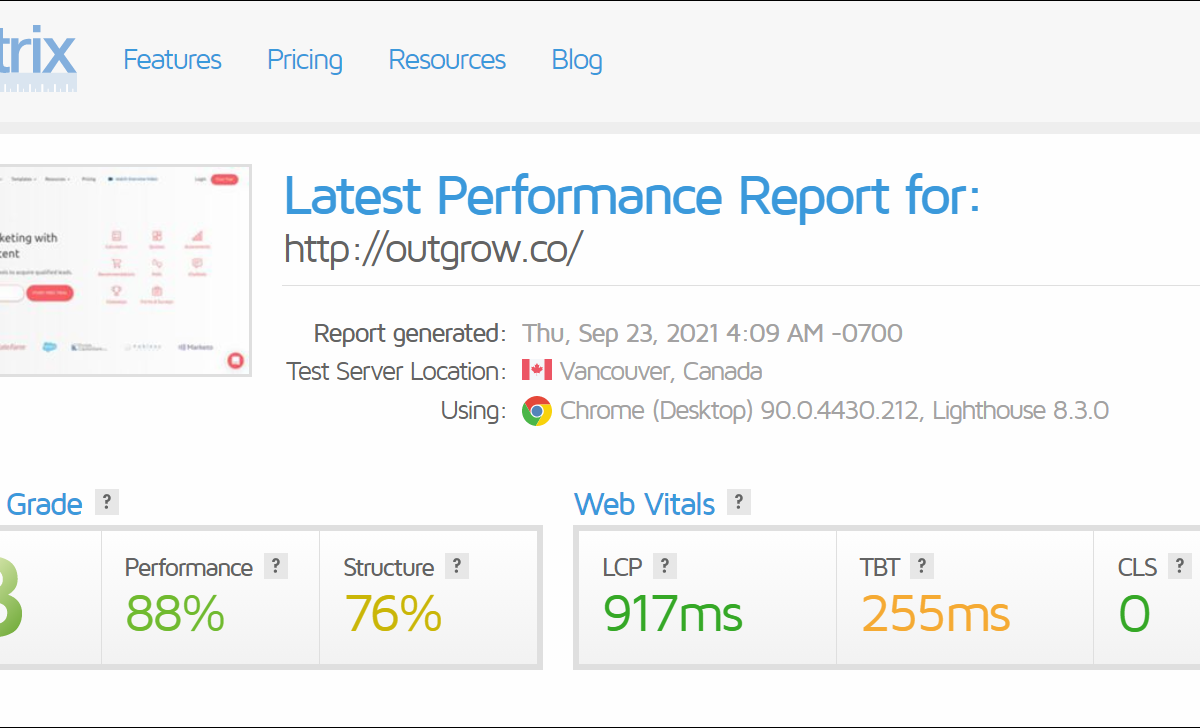This screenshot has height=728, width=1200.
Task: Open help icon beside Grade heading
Action: 106,502
